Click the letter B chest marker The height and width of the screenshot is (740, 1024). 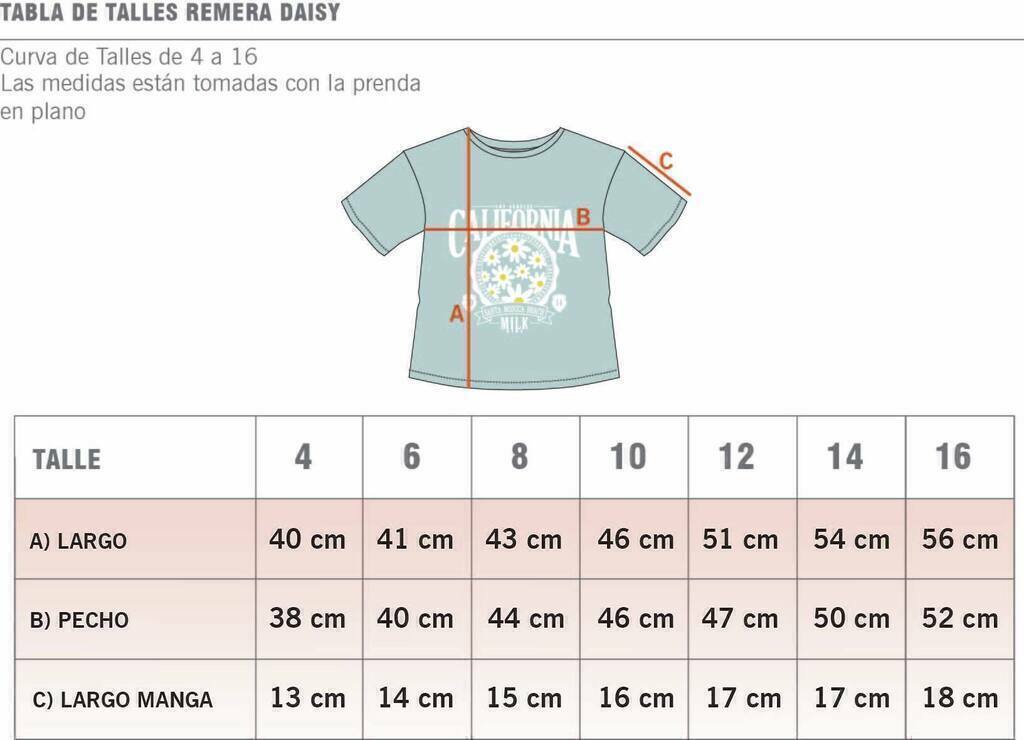[x=583, y=217]
